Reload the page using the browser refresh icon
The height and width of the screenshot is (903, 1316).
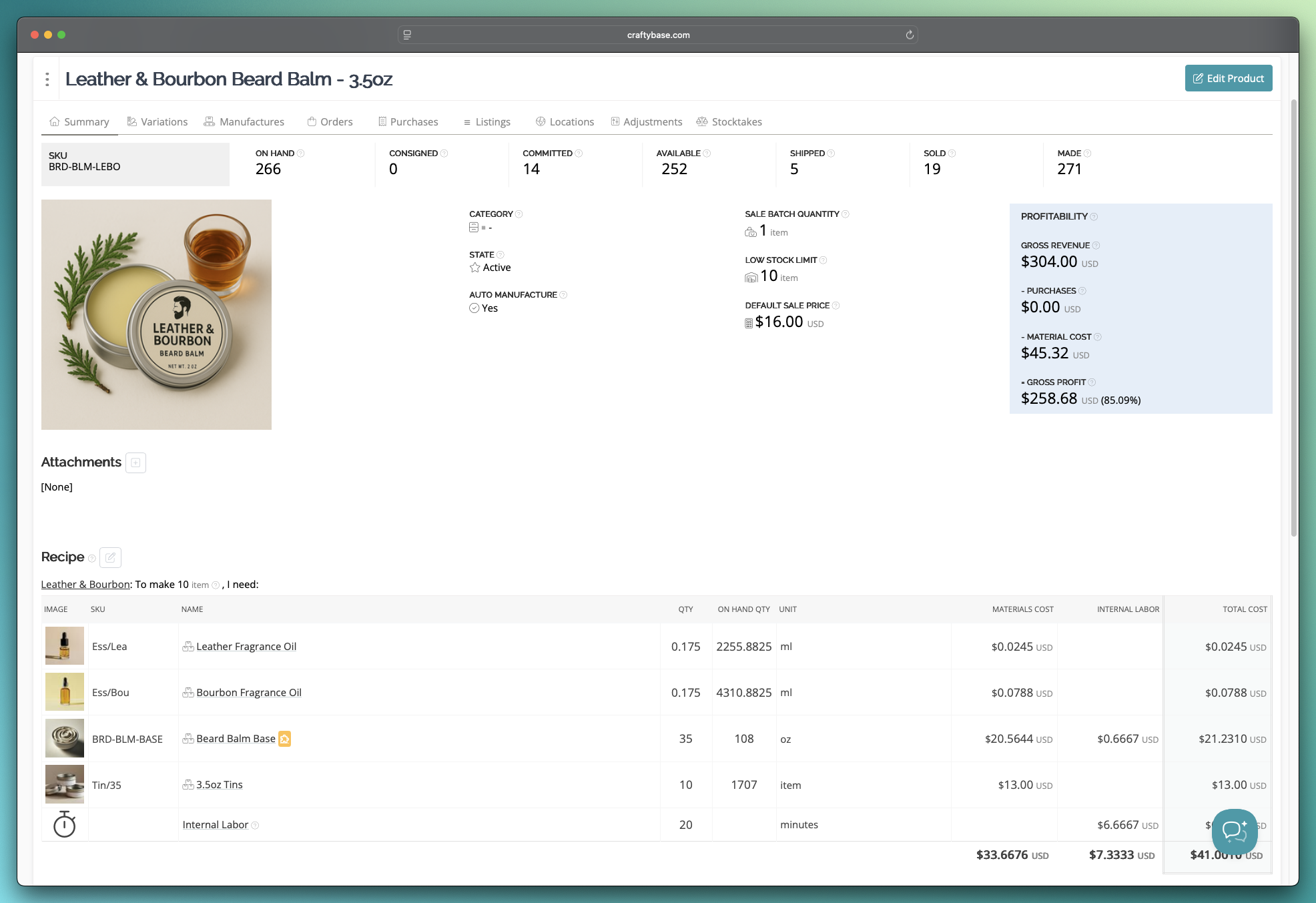pyautogui.click(x=909, y=35)
